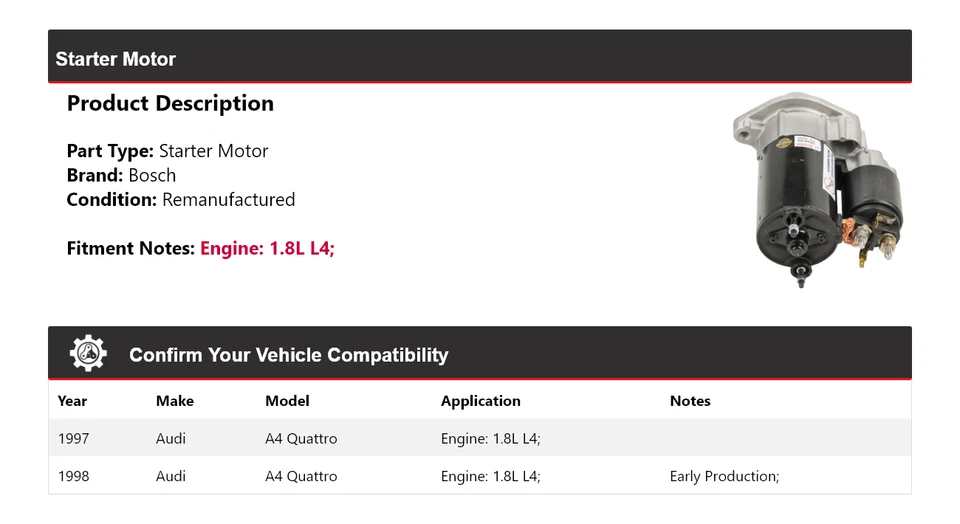The width and height of the screenshot is (960, 524).
Task: Click the gear icon beside Confirm Your Vehicle Compatibility
Action: 88,354
